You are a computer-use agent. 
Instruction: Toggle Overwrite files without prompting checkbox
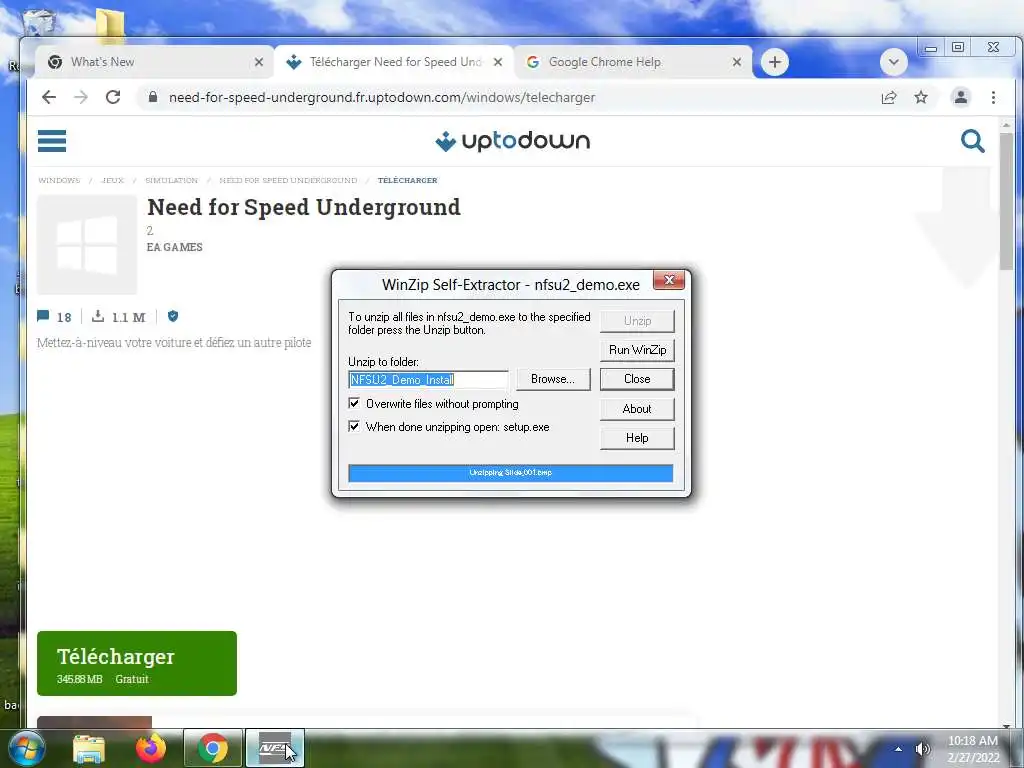click(354, 403)
